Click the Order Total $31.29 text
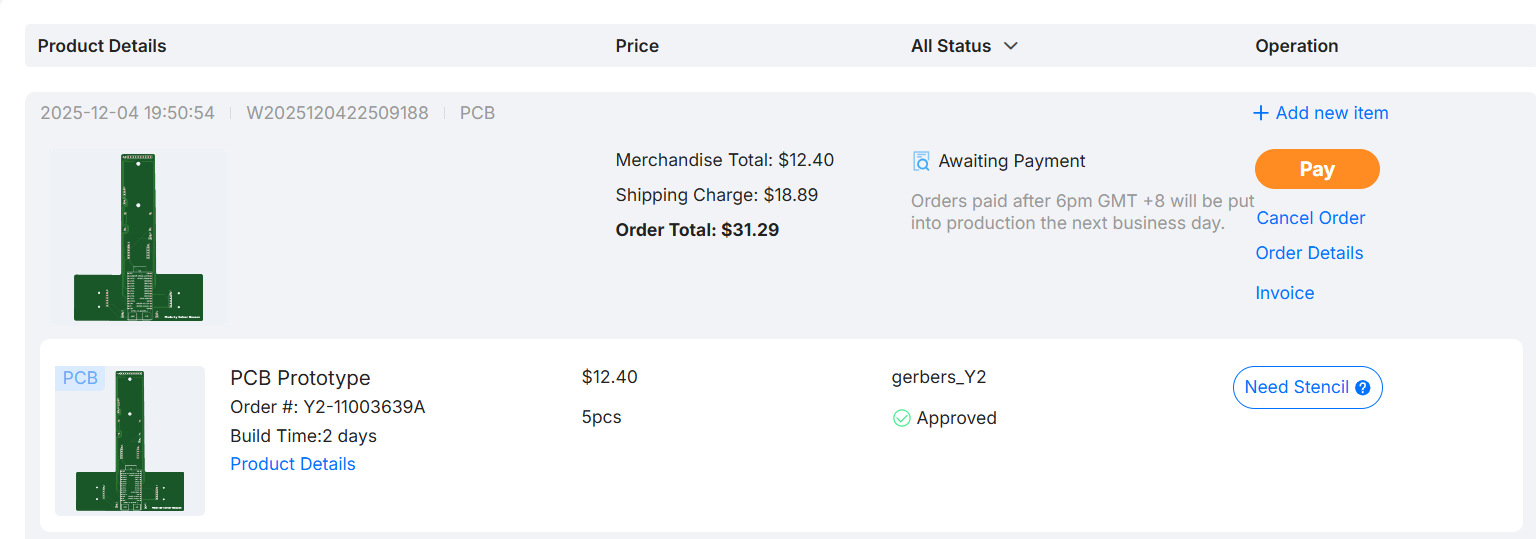Screen dimensions: 1536x539 tap(697, 230)
